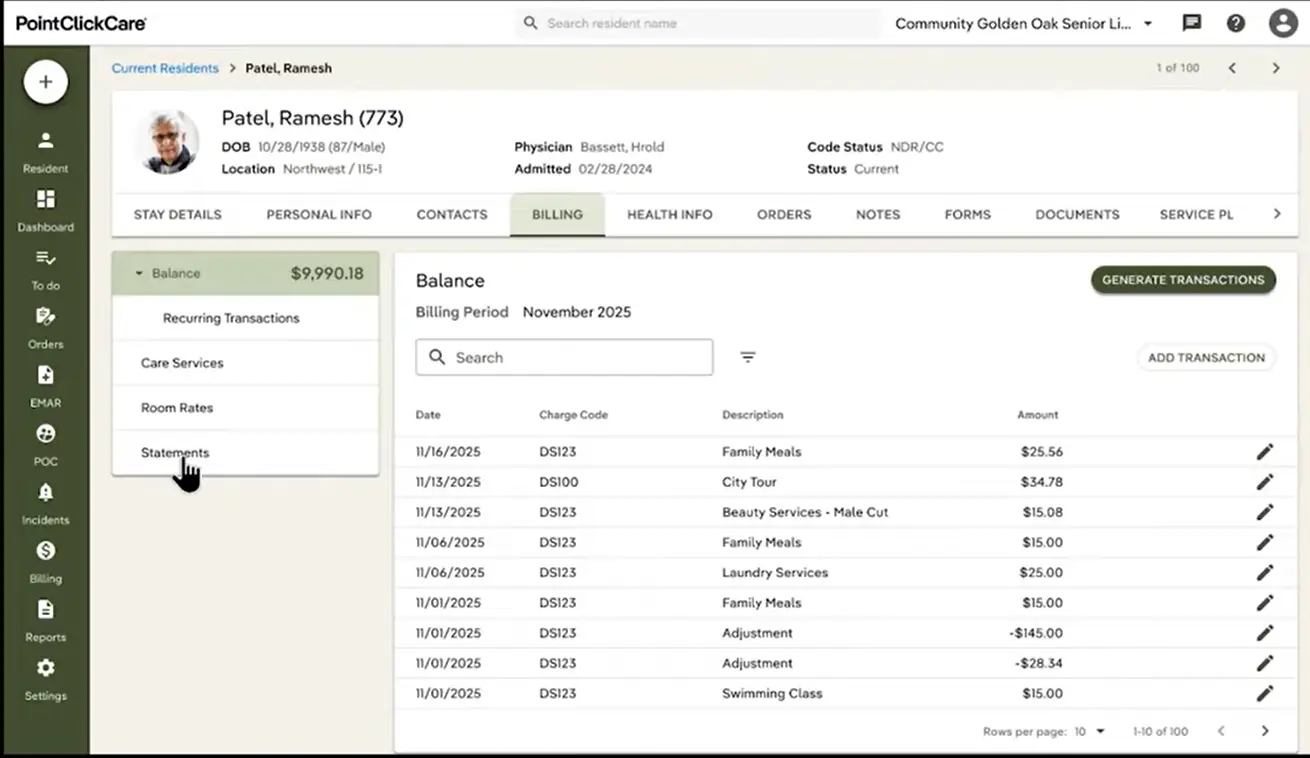Open Room Rates in the billing menu

pos(246,408)
